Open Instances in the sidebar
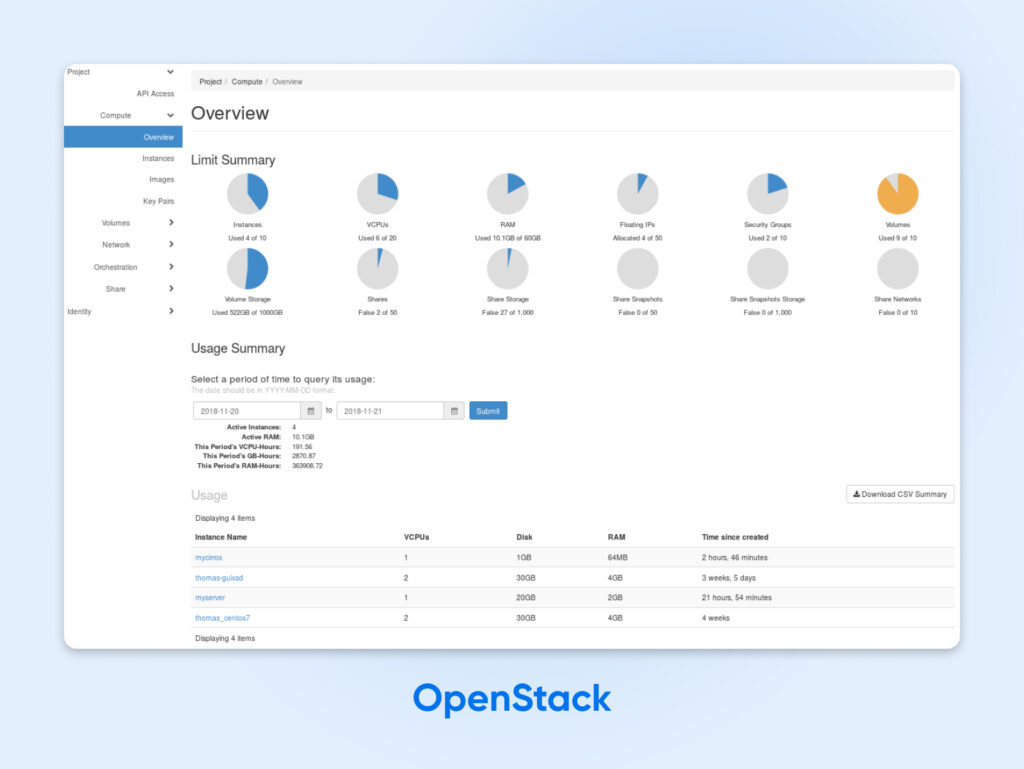 [x=158, y=158]
